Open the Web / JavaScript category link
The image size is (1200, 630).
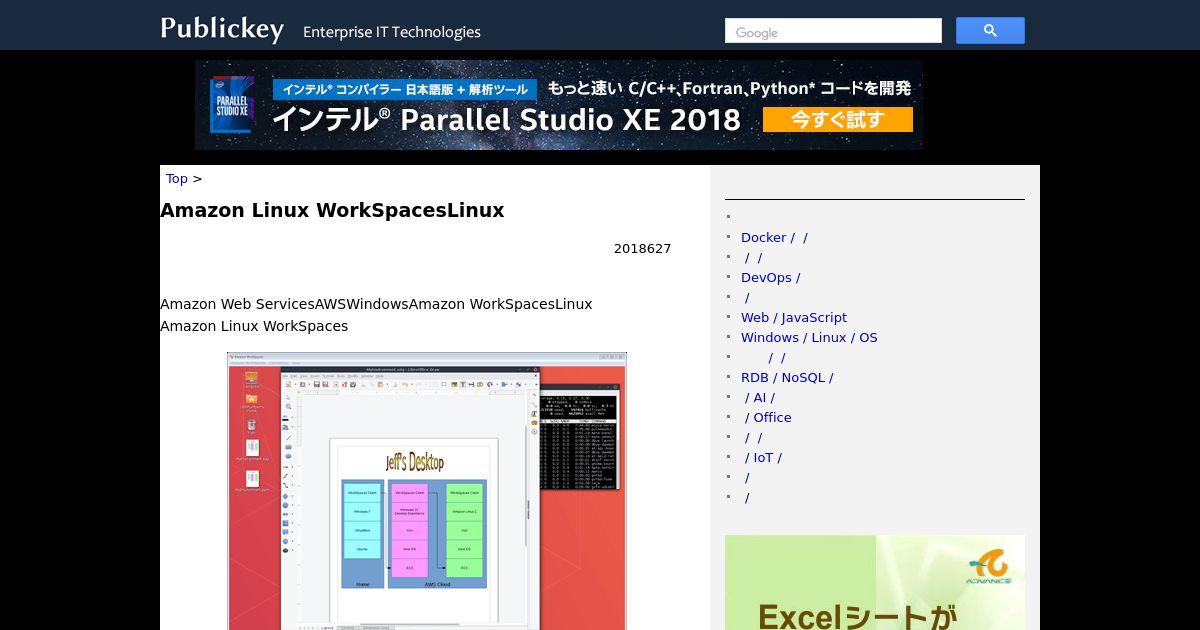click(794, 317)
